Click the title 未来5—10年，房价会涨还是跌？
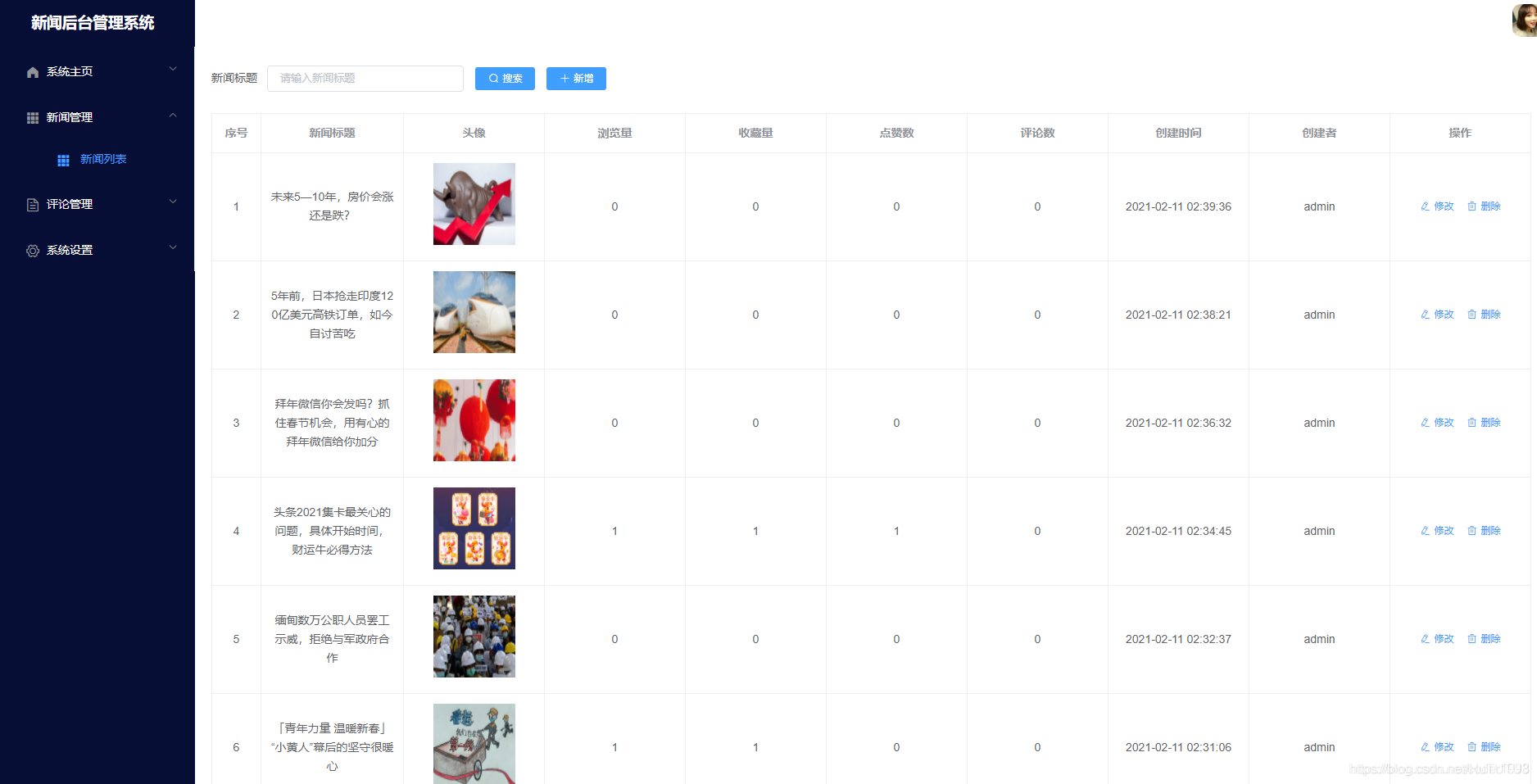This screenshot has height=784, width=1537. [332, 206]
